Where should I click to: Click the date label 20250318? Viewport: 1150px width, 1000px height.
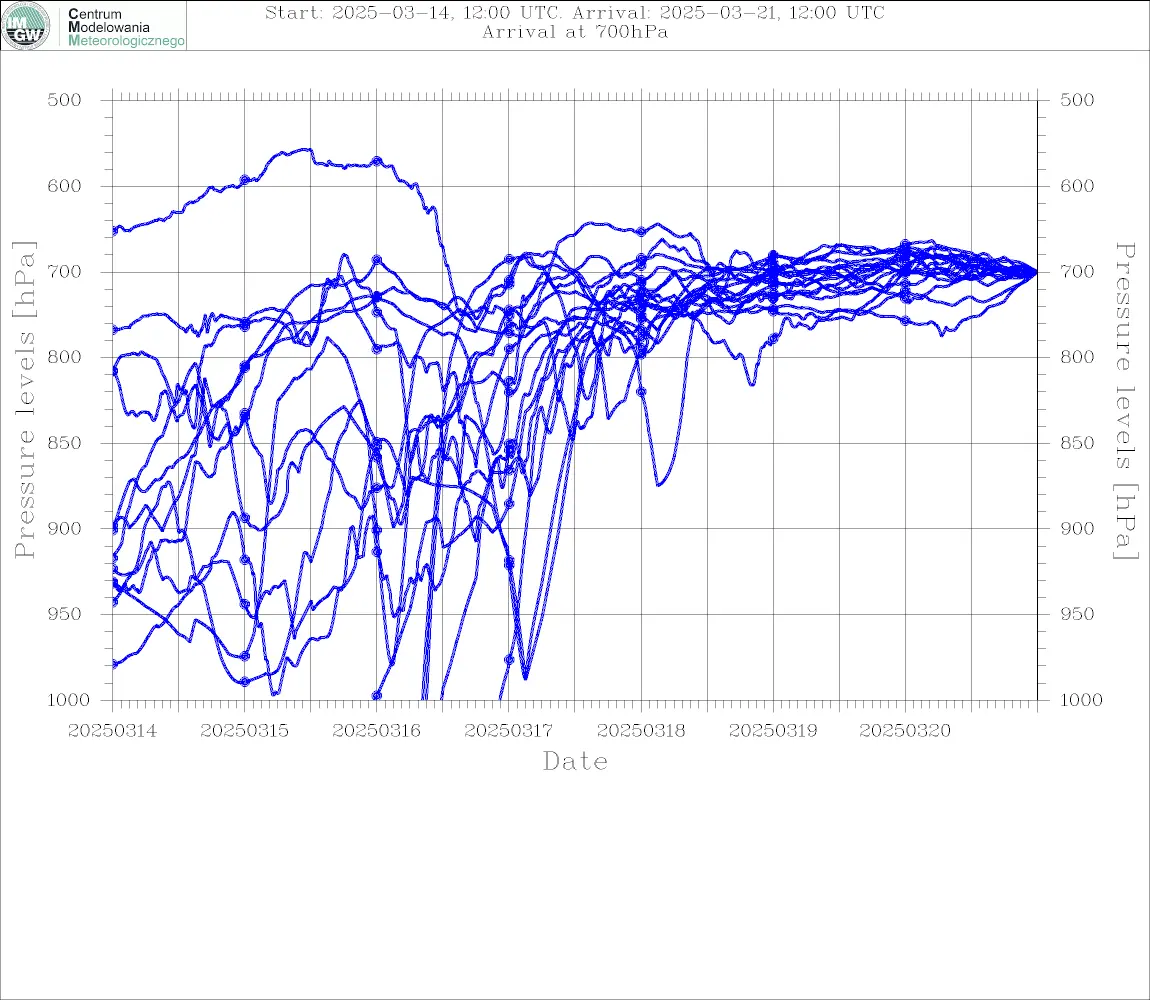[641, 731]
